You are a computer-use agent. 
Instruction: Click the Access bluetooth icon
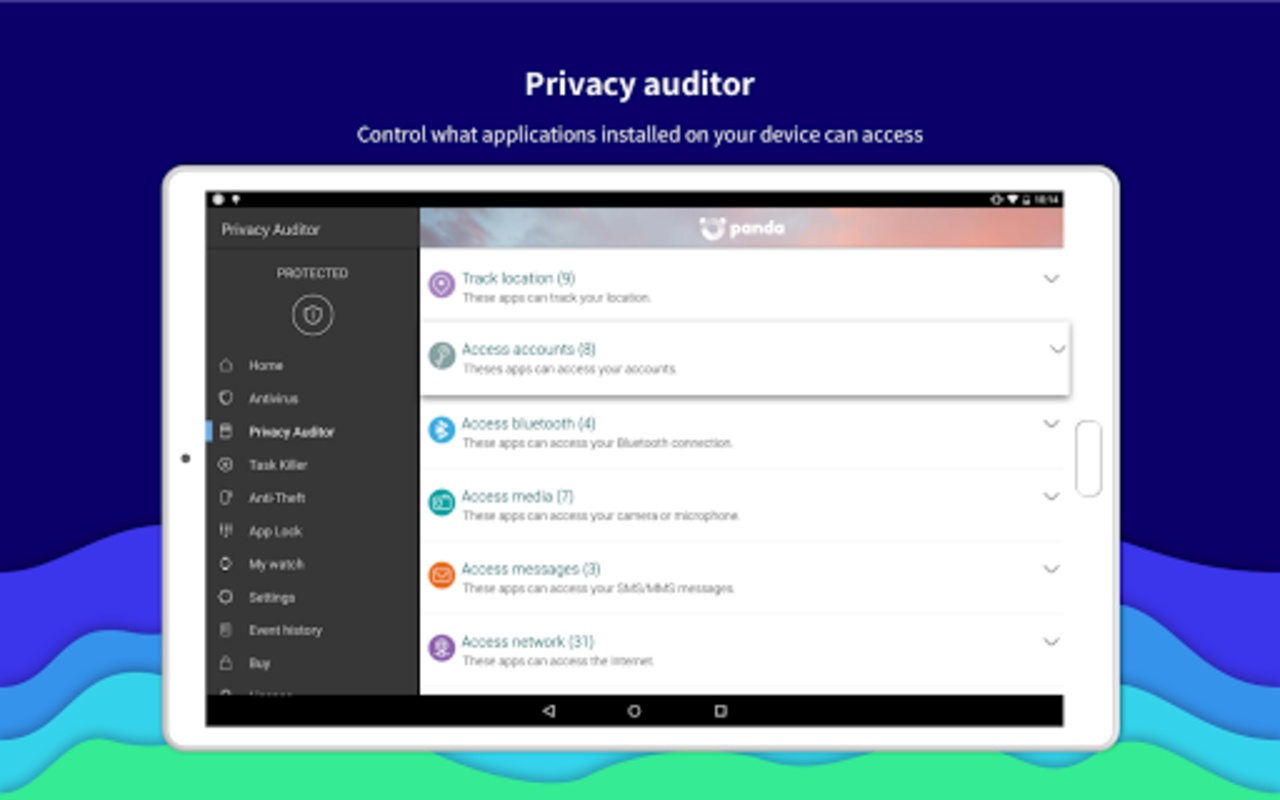(441, 430)
